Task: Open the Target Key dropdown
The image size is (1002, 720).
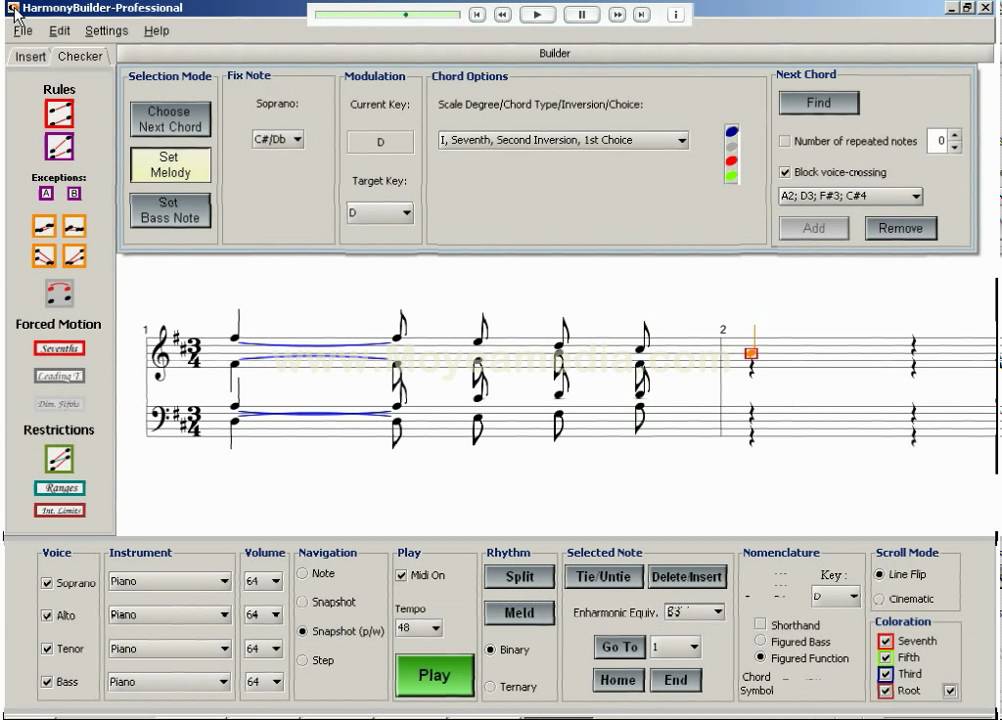Action: [380, 213]
